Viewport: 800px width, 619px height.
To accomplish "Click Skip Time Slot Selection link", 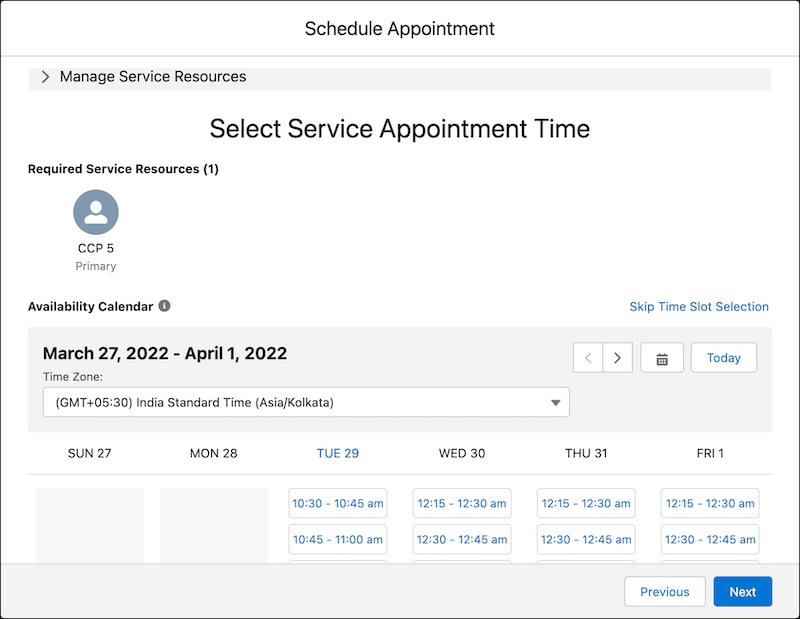I will tap(698, 306).
